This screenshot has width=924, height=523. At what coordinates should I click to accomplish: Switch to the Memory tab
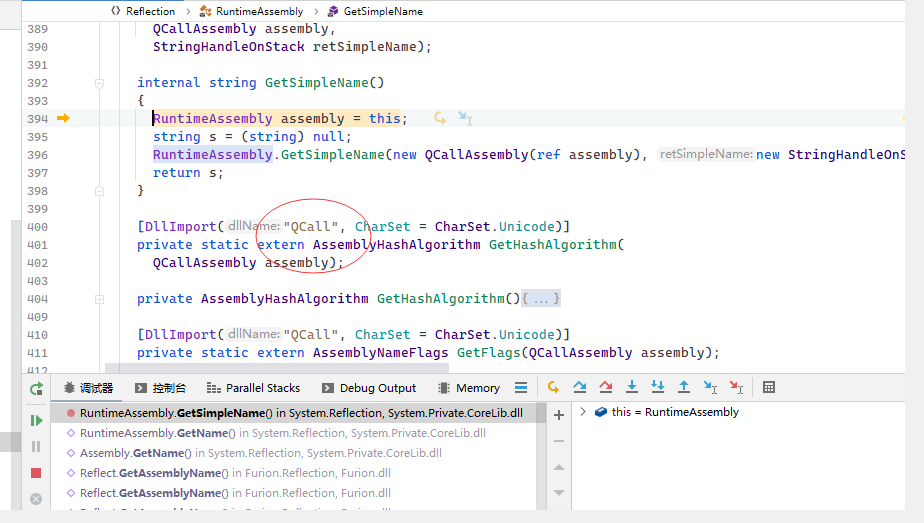(468, 388)
